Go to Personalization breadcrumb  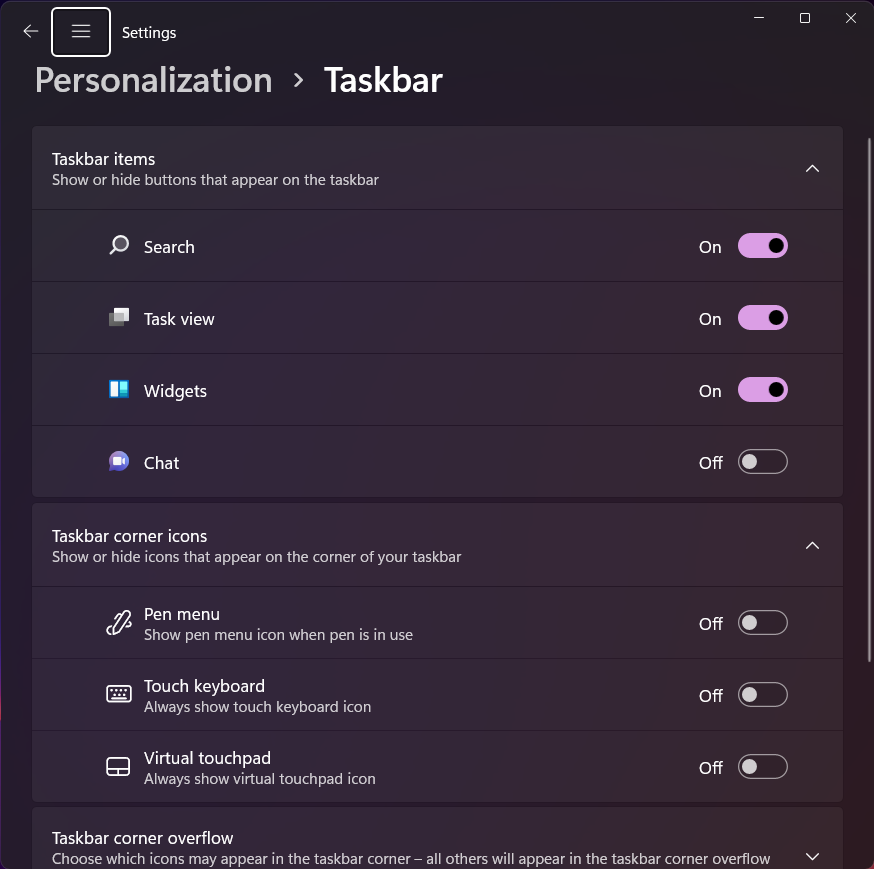click(154, 80)
